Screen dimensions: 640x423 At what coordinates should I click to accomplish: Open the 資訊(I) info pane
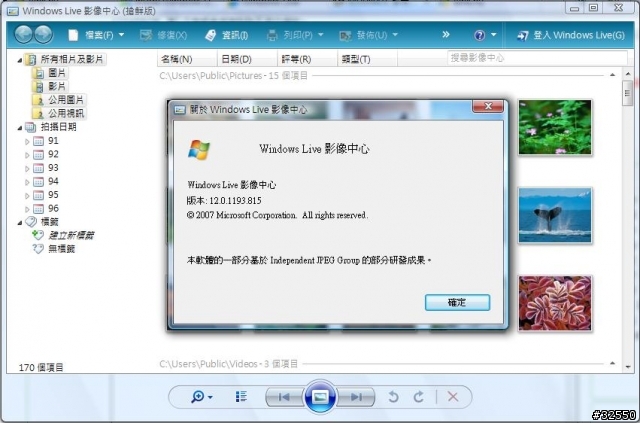click(227, 35)
